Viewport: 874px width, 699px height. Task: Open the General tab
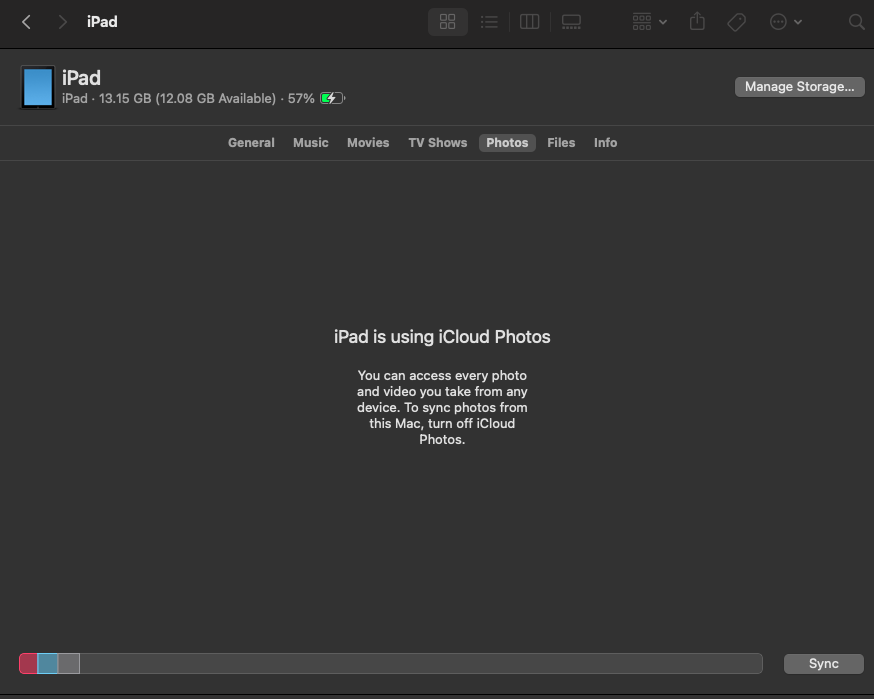click(251, 143)
